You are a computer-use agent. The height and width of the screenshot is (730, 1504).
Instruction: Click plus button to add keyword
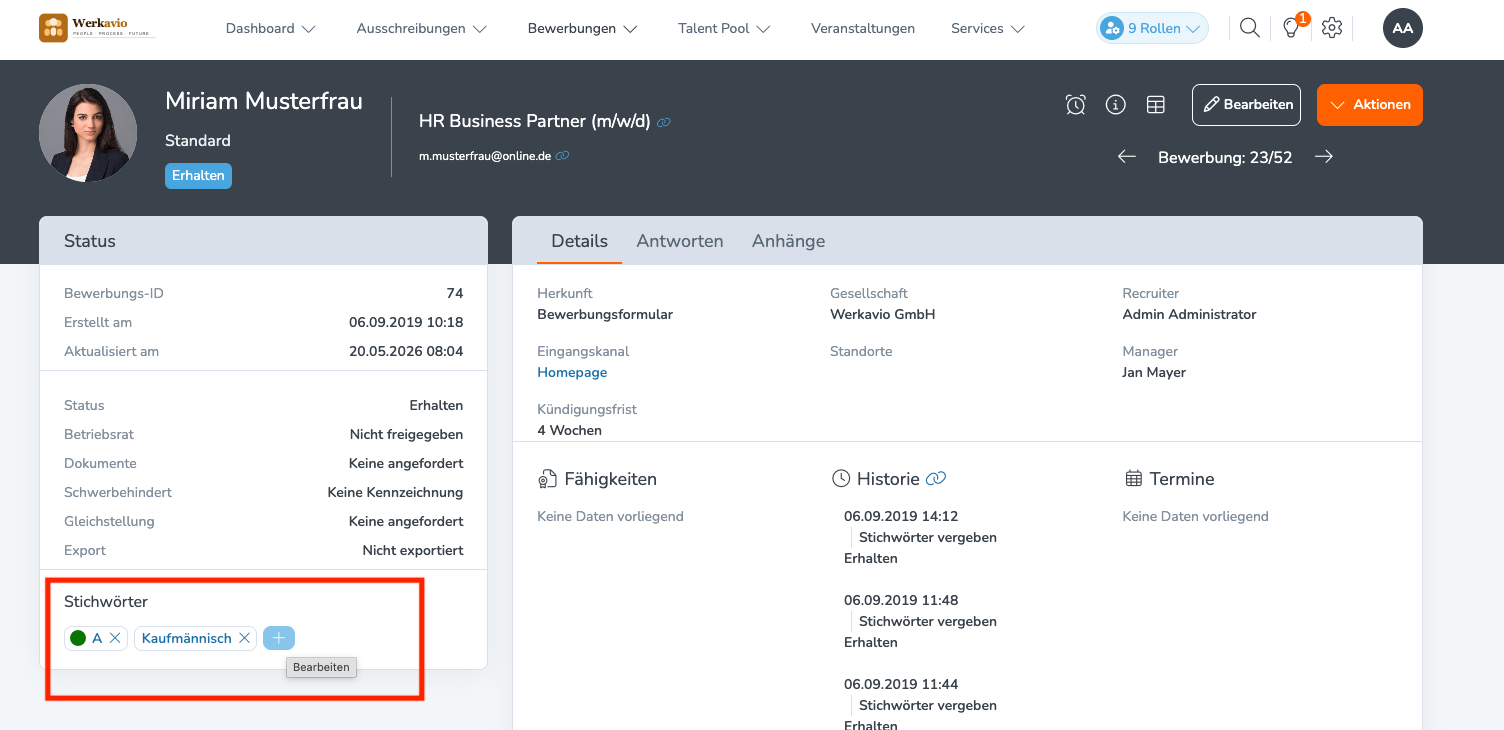279,638
